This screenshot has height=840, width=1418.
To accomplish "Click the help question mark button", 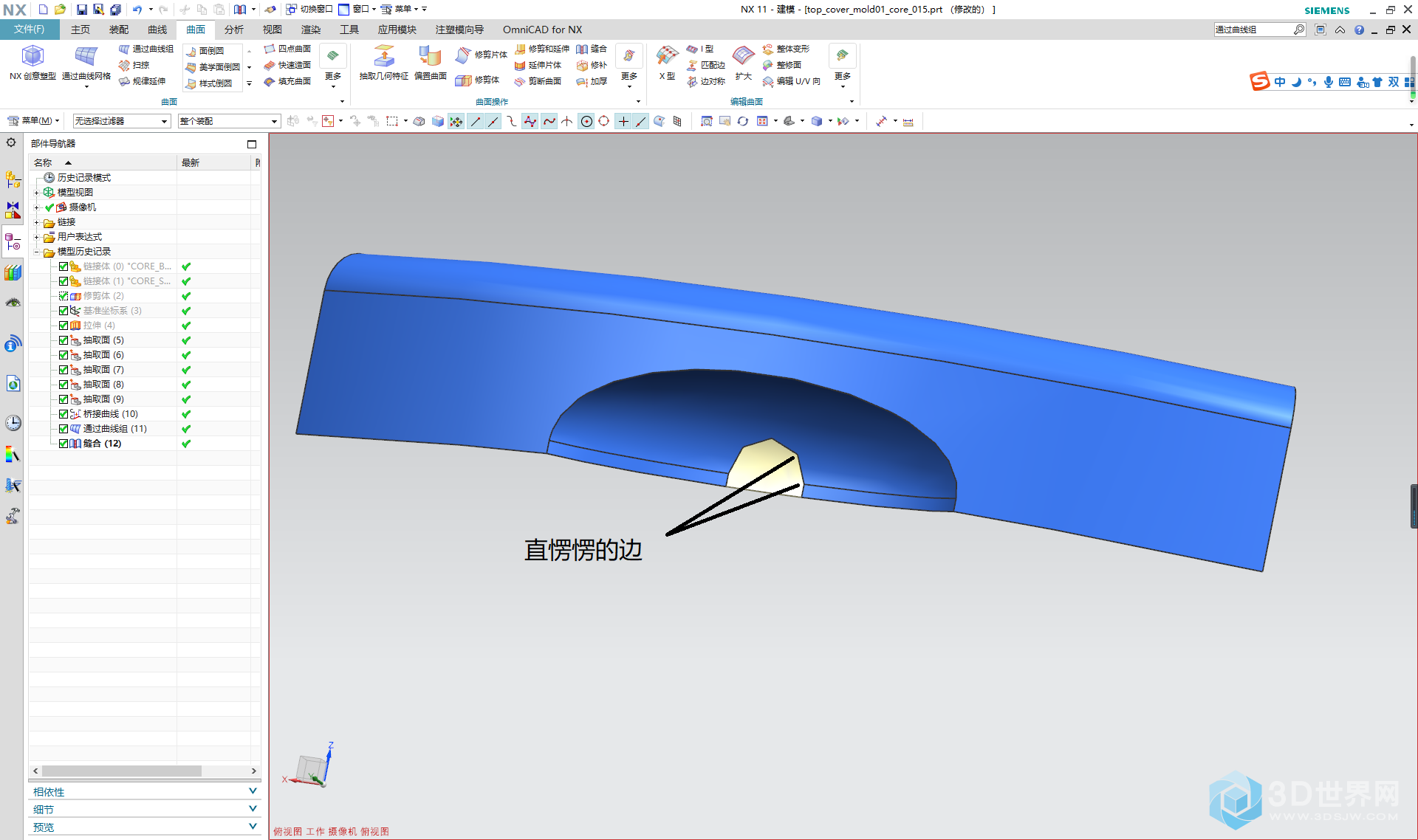I will [x=1359, y=30].
